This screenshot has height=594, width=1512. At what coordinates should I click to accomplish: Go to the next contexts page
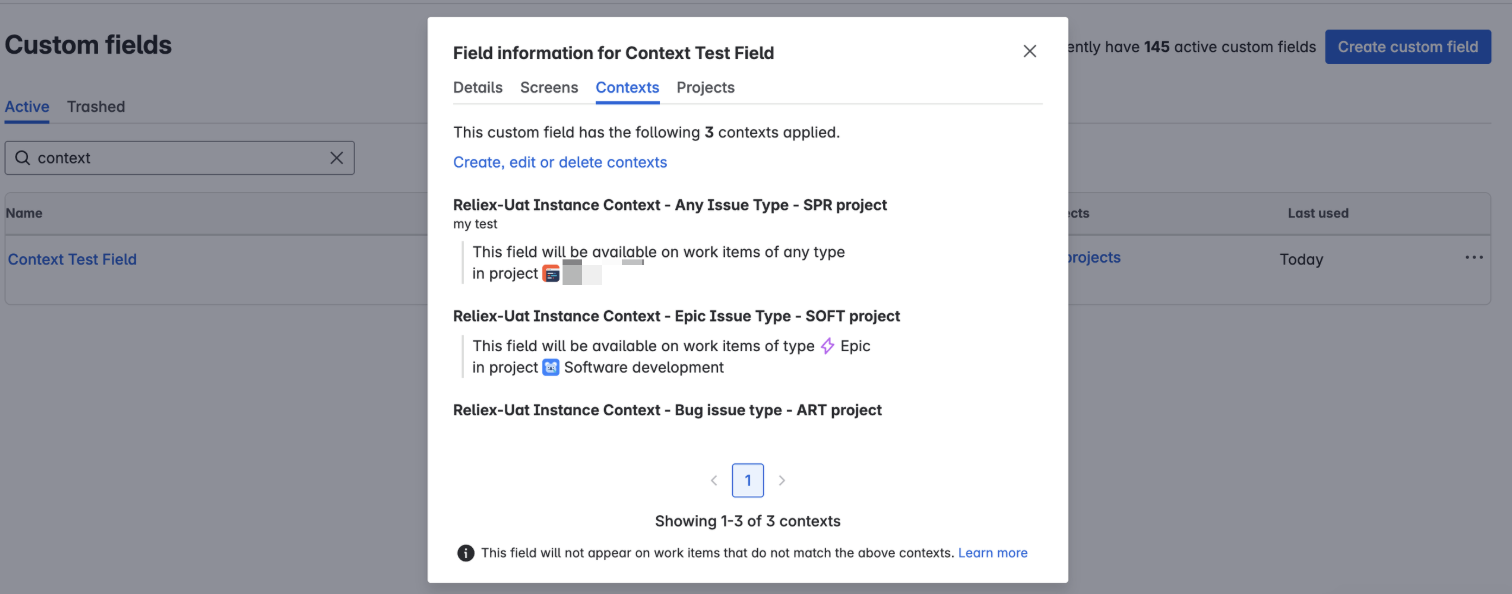(782, 481)
